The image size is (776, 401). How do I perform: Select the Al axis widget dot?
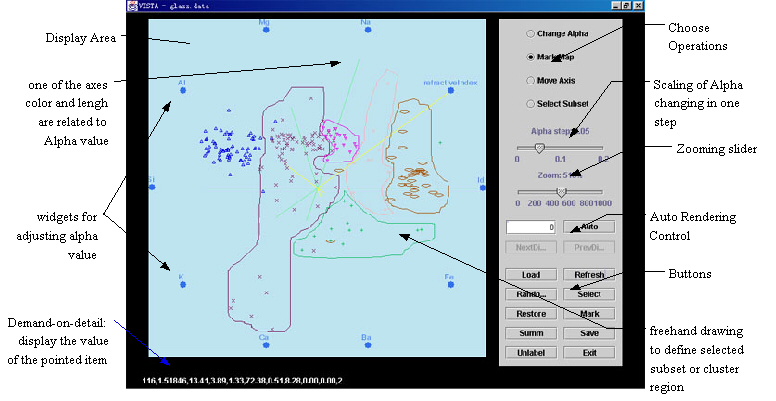pos(183,91)
